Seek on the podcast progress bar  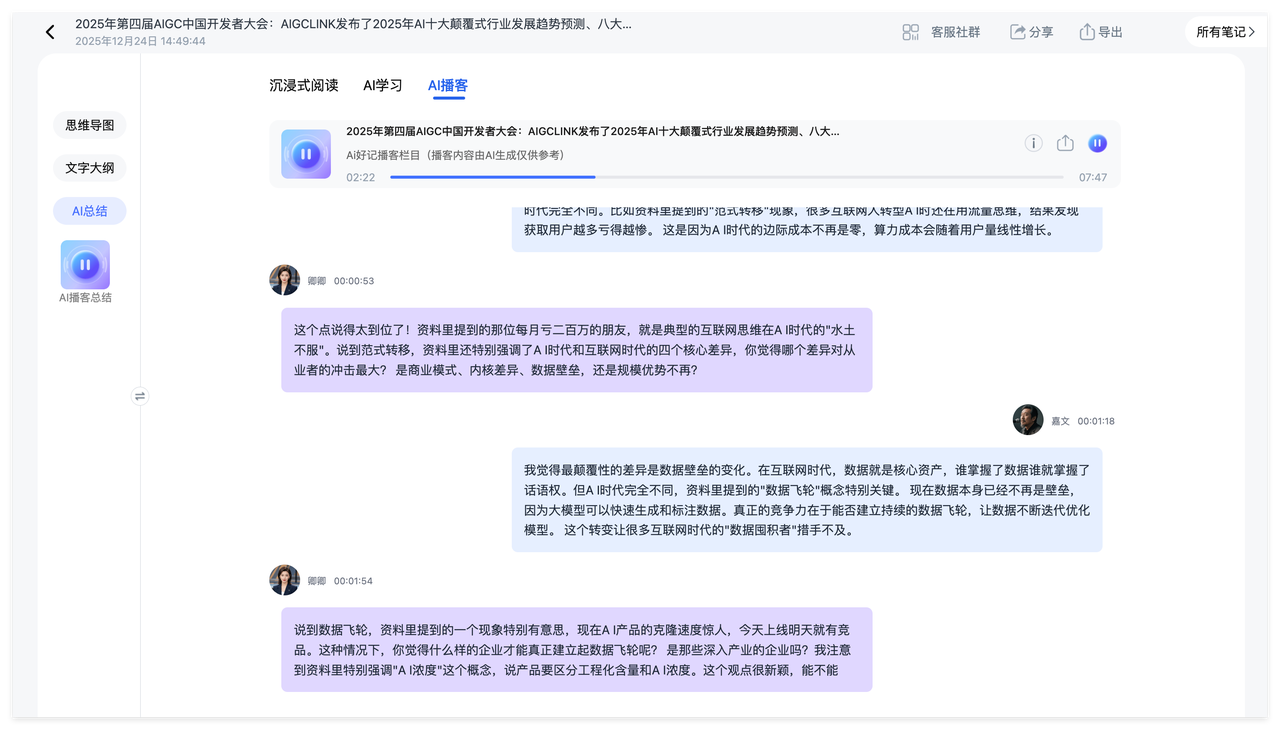point(726,177)
